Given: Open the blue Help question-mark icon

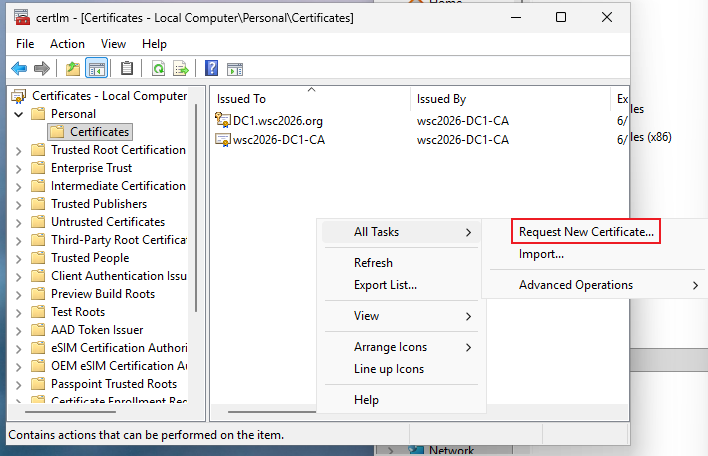Looking at the screenshot, I should [211, 69].
